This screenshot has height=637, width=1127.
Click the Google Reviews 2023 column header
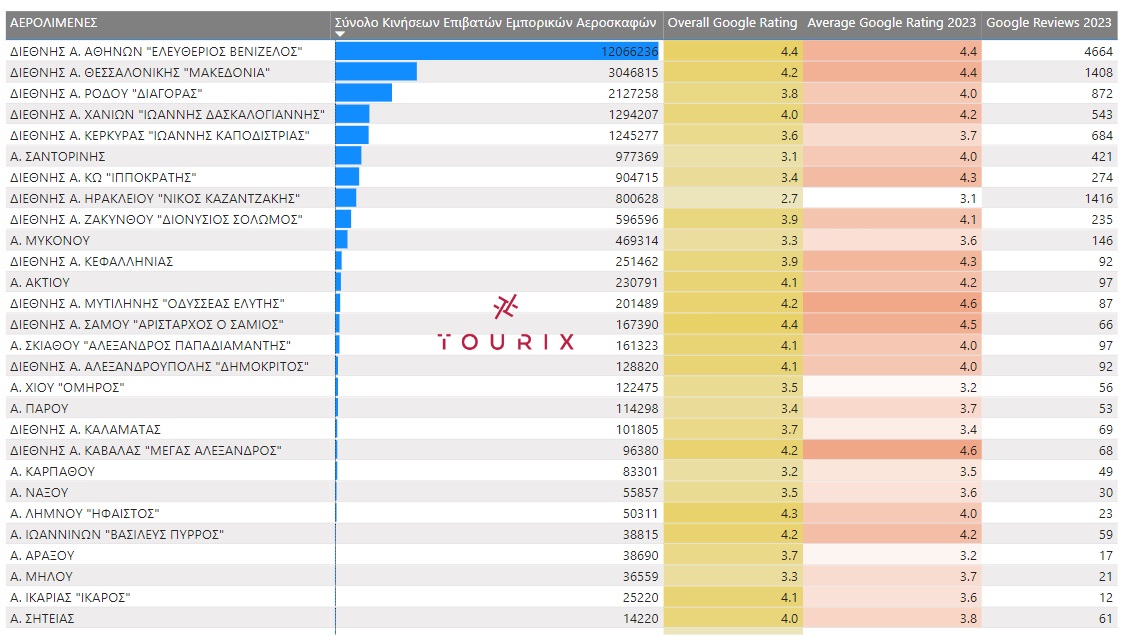coord(1048,22)
